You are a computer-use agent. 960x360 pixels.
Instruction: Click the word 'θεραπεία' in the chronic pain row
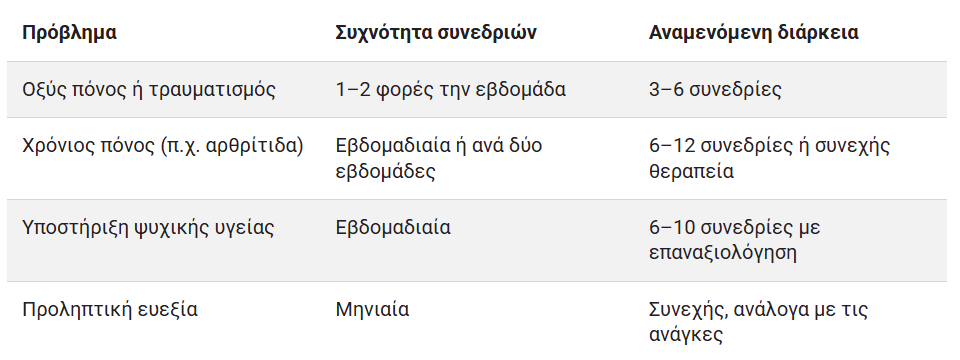point(691,171)
